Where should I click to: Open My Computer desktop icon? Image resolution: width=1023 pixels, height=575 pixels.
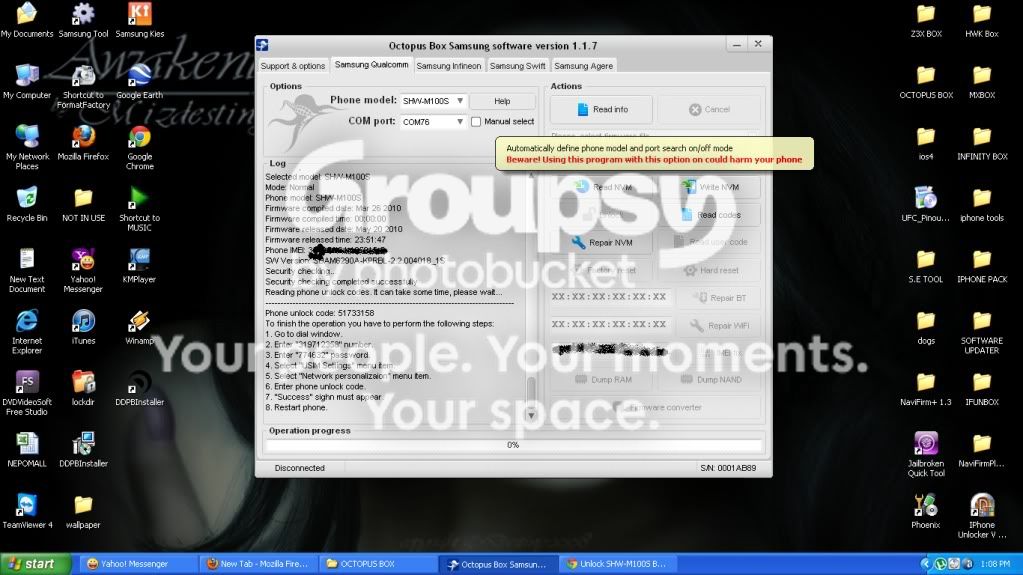27,81
